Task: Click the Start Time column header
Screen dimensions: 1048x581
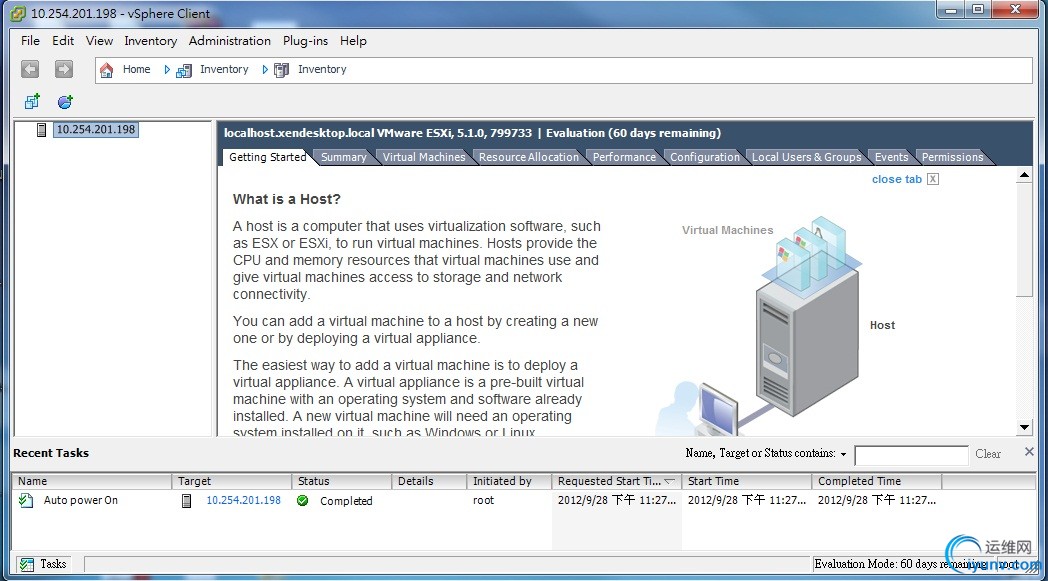Action: (747, 481)
